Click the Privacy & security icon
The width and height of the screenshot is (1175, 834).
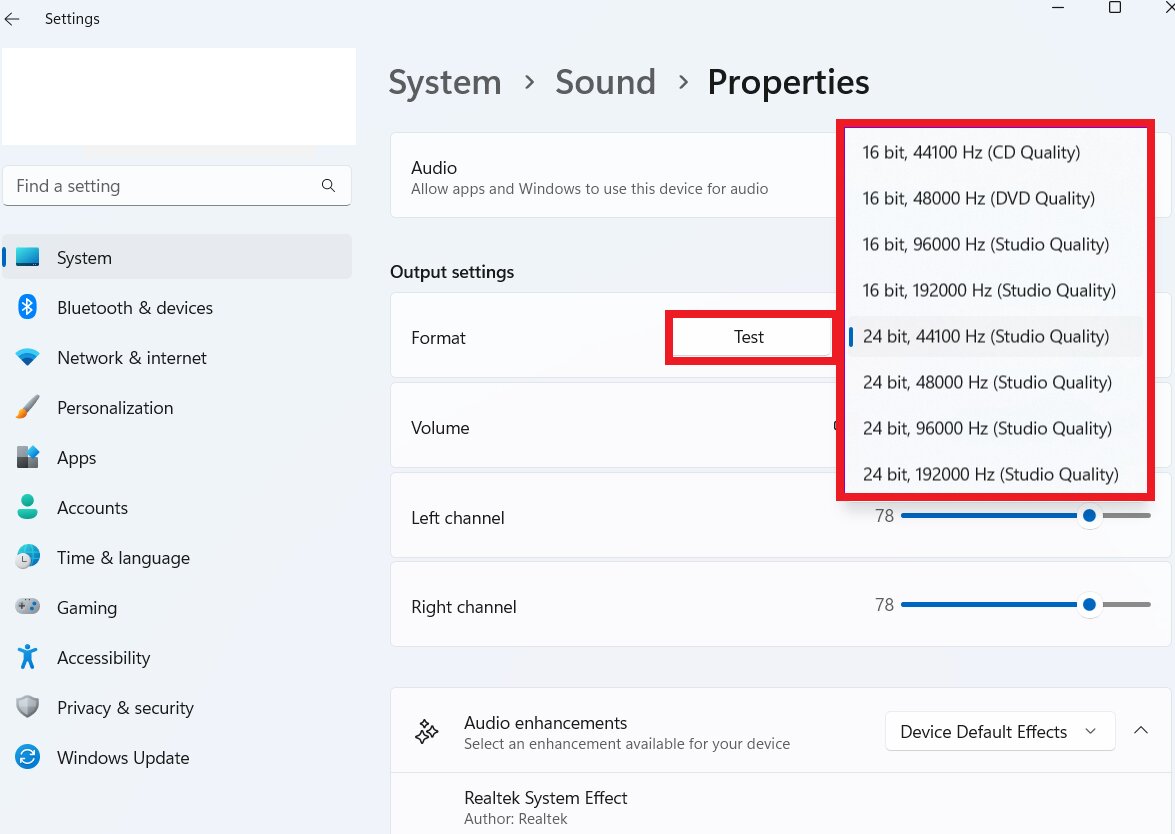(27, 707)
